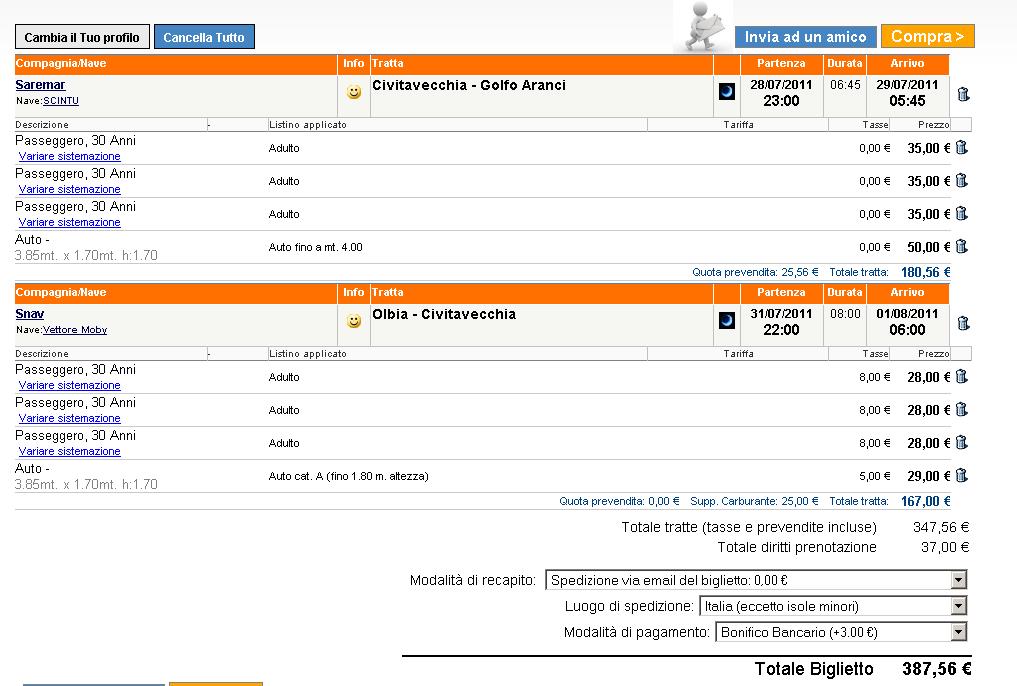
Task: Click smiley info icon for Snav
Action: coord(353,321)
